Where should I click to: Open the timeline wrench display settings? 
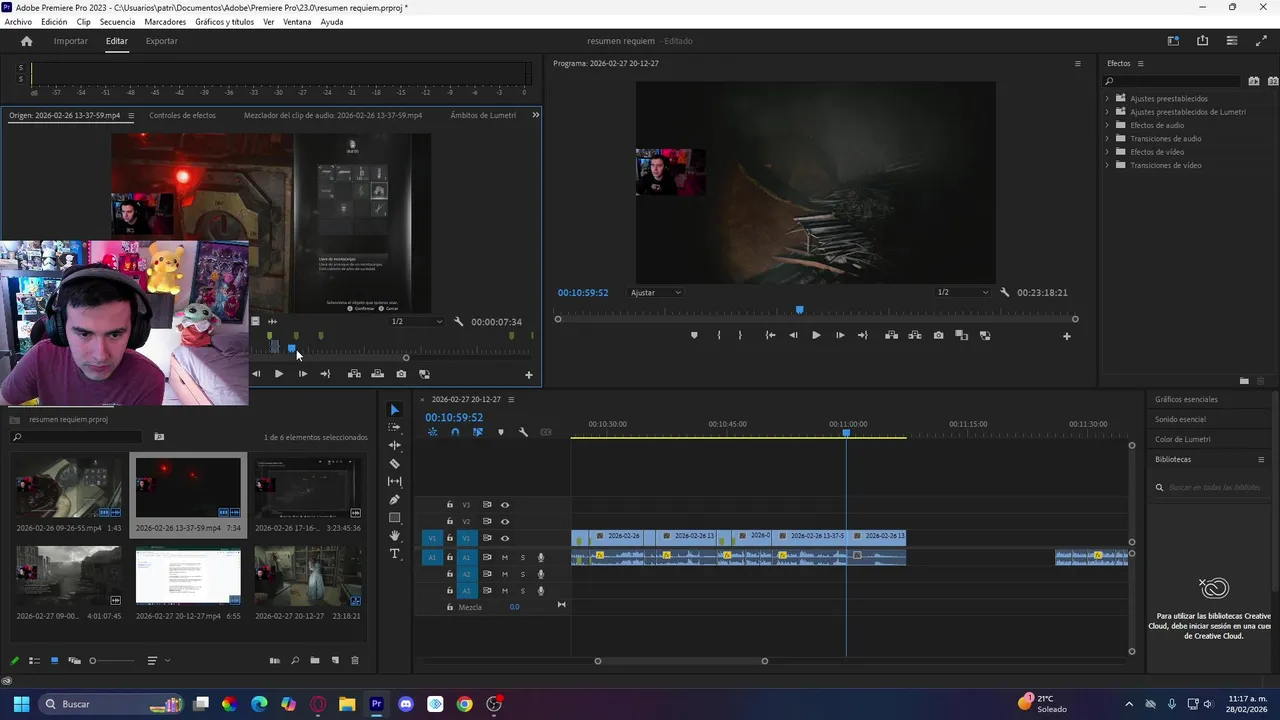[523, 432]
